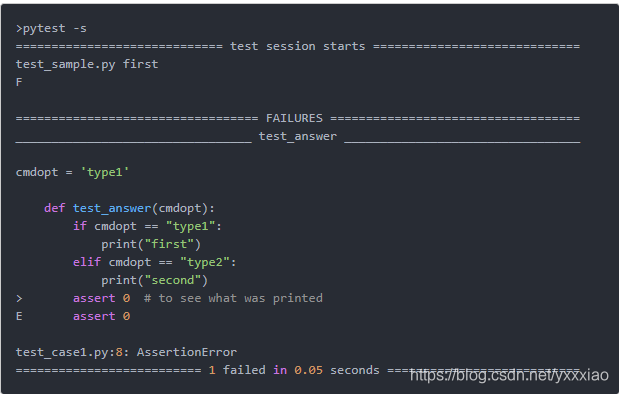This screenshot has height=394, width=619.
Task: Click the csdn blog watermark URL
Action: [x=509, y=375]
